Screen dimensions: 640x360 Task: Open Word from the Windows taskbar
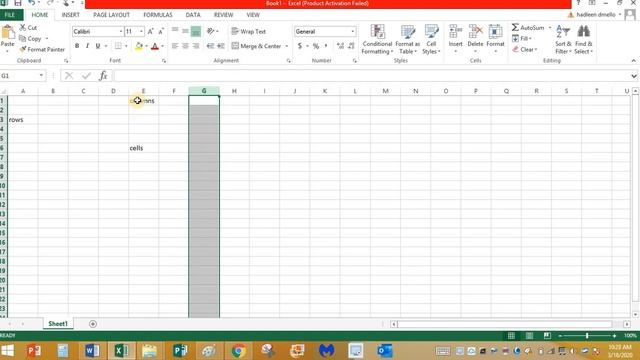92,350
